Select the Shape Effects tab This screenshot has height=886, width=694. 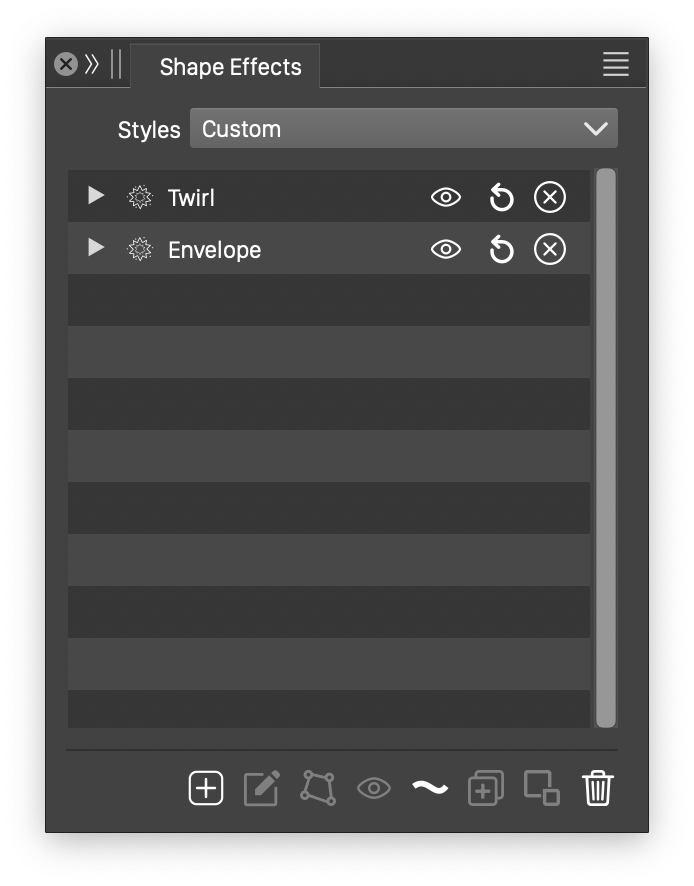click(230, 67)
